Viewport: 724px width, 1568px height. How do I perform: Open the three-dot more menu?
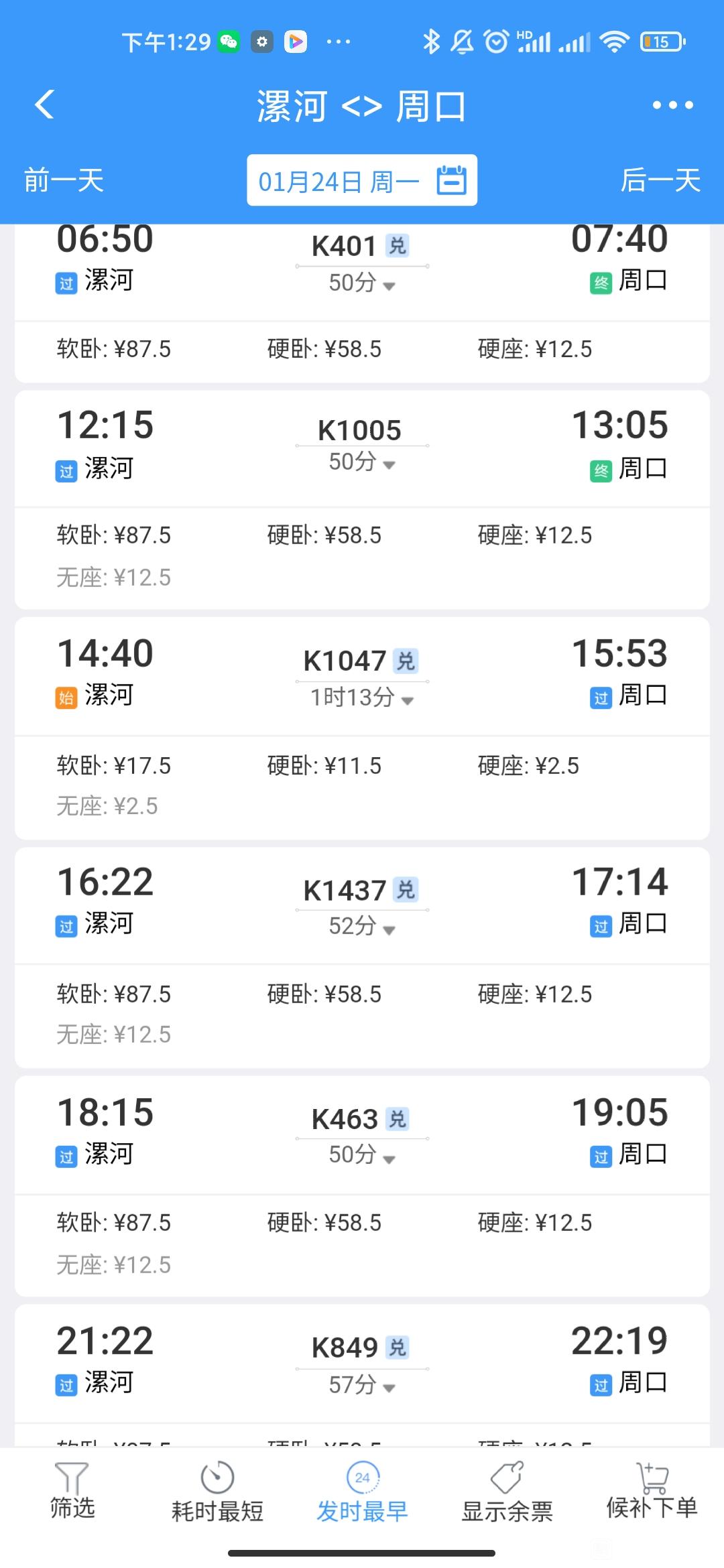(x=672, y=105)
